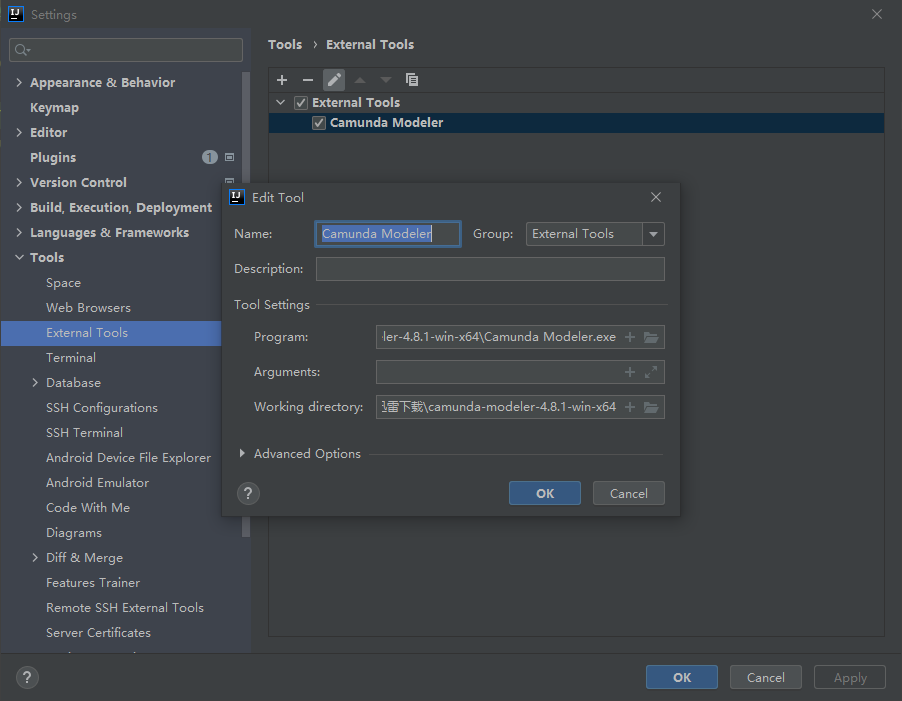The width and height of the screenshot is (902, 701).
Task: Expand Appearance & Behavior section
Action: (19, 82)
